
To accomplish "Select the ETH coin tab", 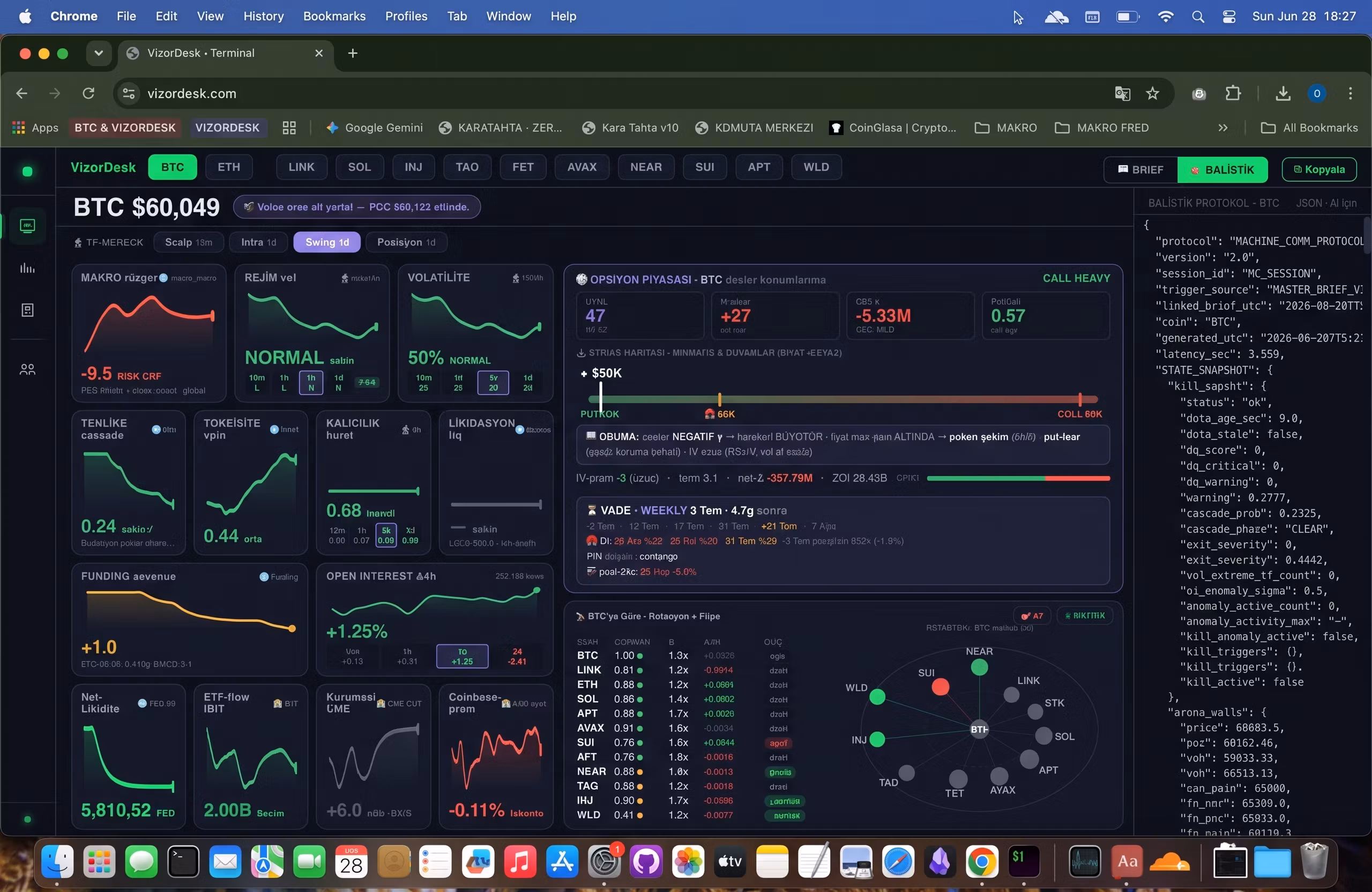I will click(229, 167).
